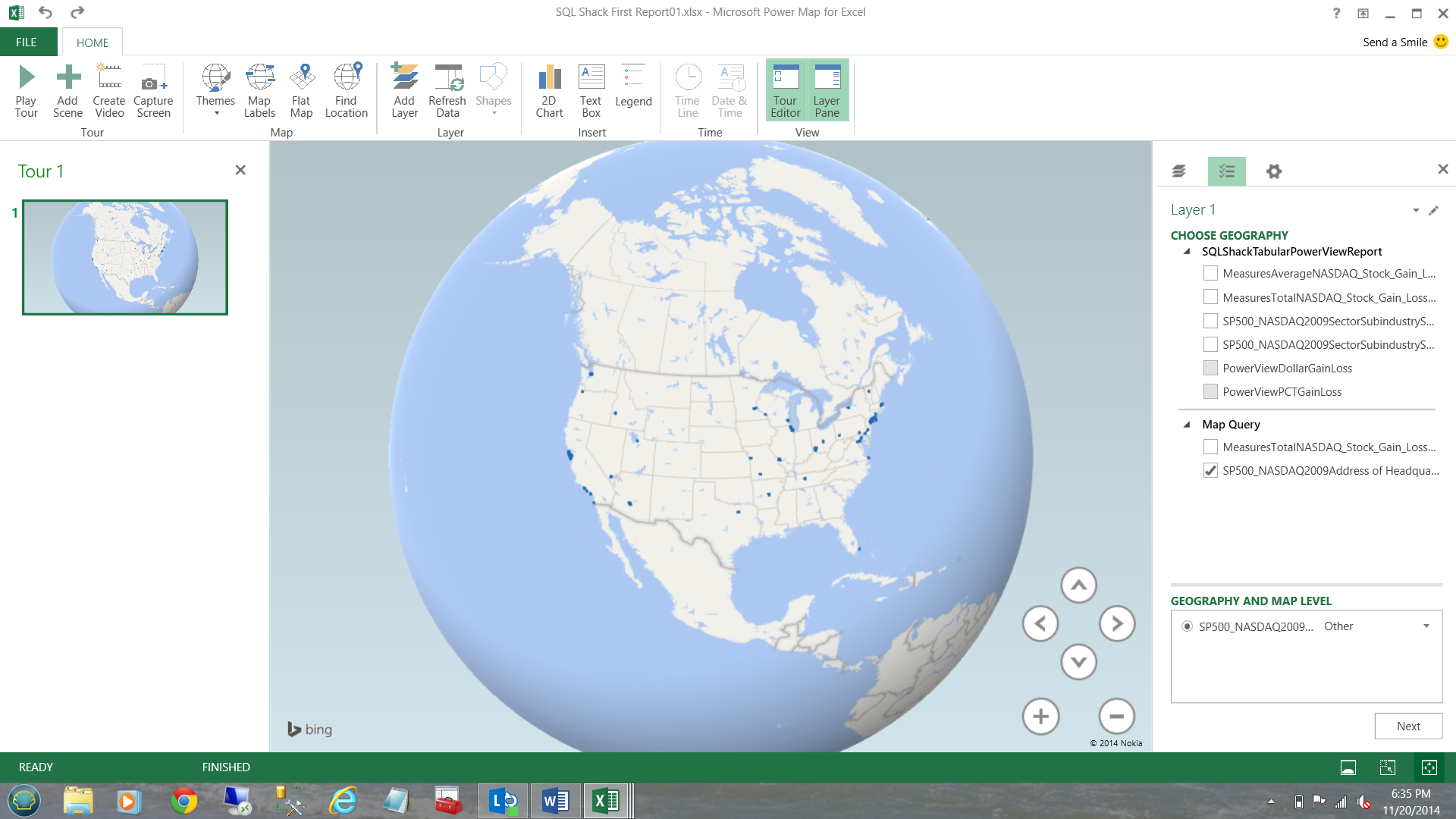Viewport: 1456px width, 819px height.
Task: Select the HOME ribbon tab
Action: pyautogui.click(x=92, y=42)
